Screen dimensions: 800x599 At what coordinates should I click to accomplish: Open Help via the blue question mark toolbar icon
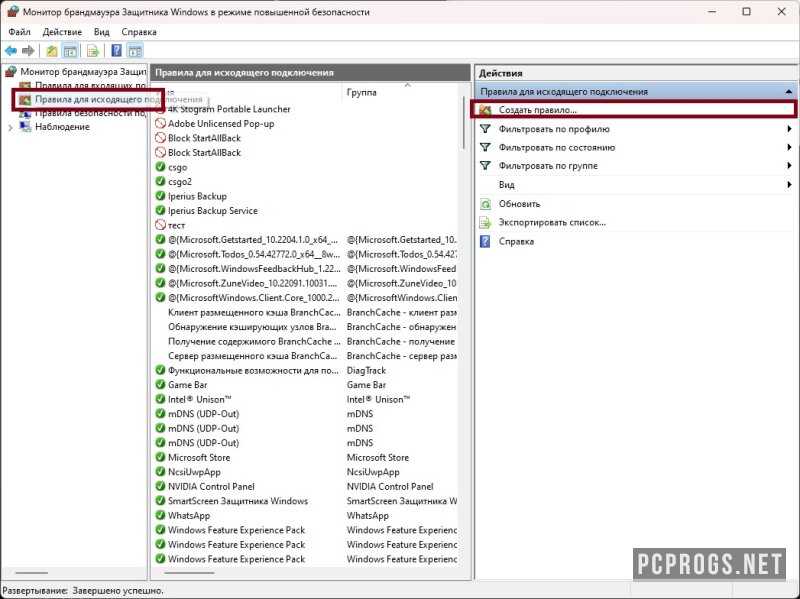116,51
